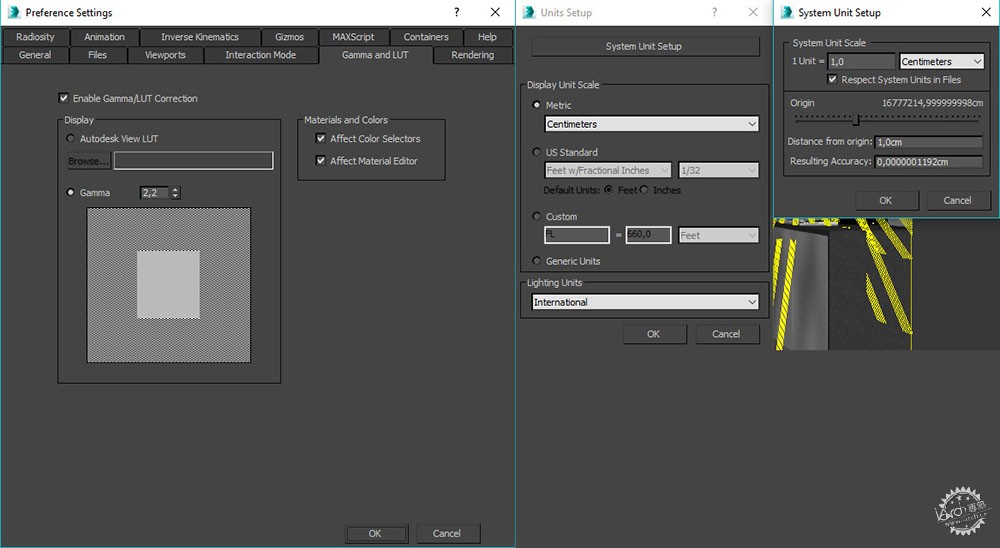Switch to the Animation tab
The width and height of the screenshot is (1000, 548).
tap(105, 37)
